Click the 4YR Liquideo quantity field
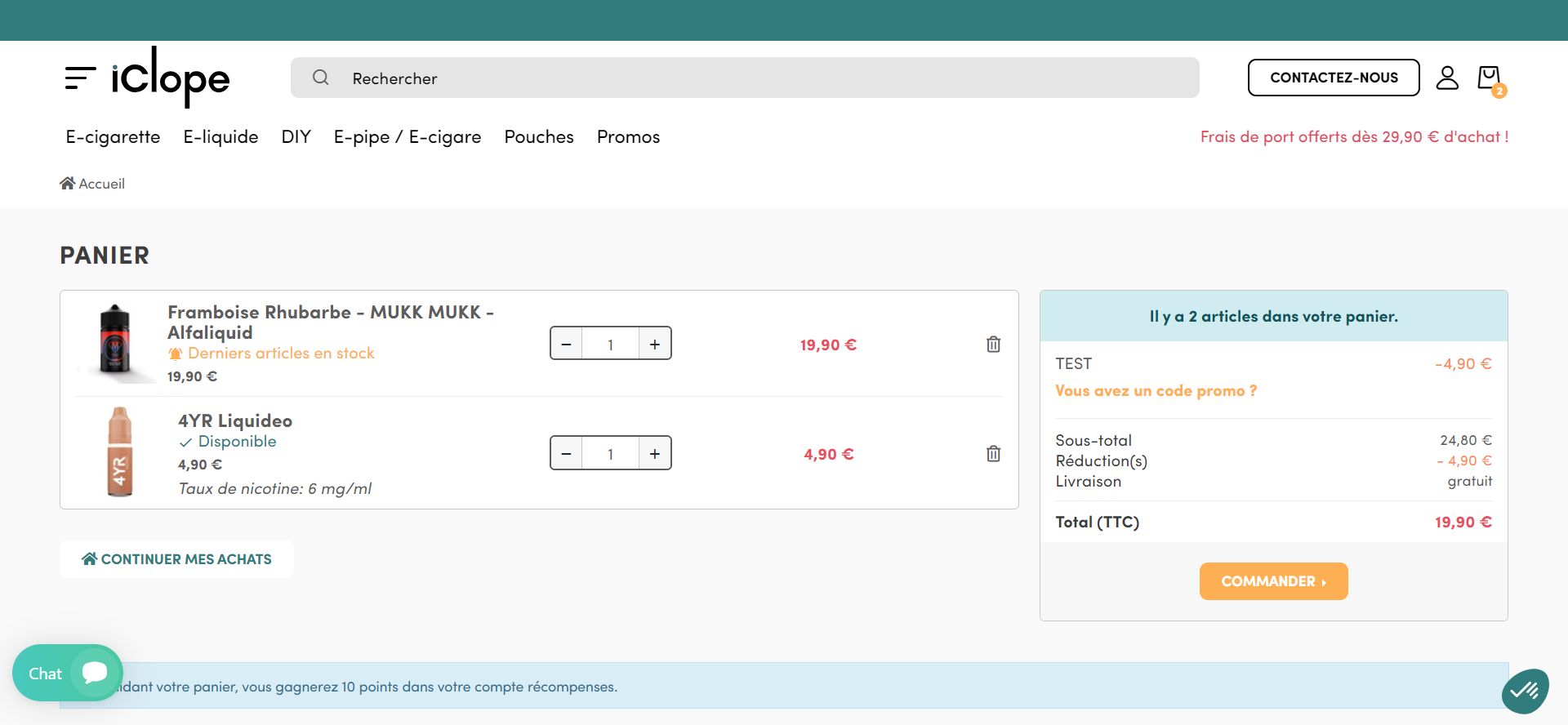Screen dimensions: 1568x725 click(610, 453)
